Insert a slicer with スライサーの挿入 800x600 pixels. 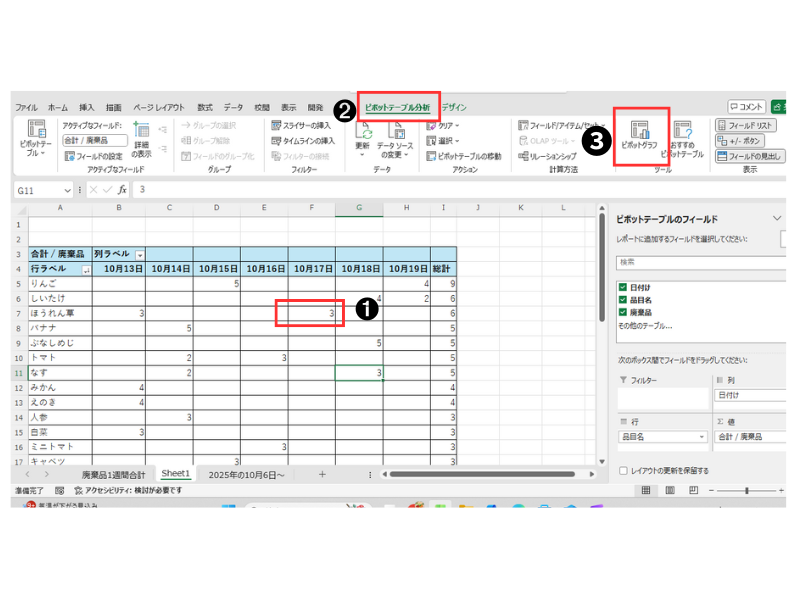pyautogui.click(x=301, y=125)
